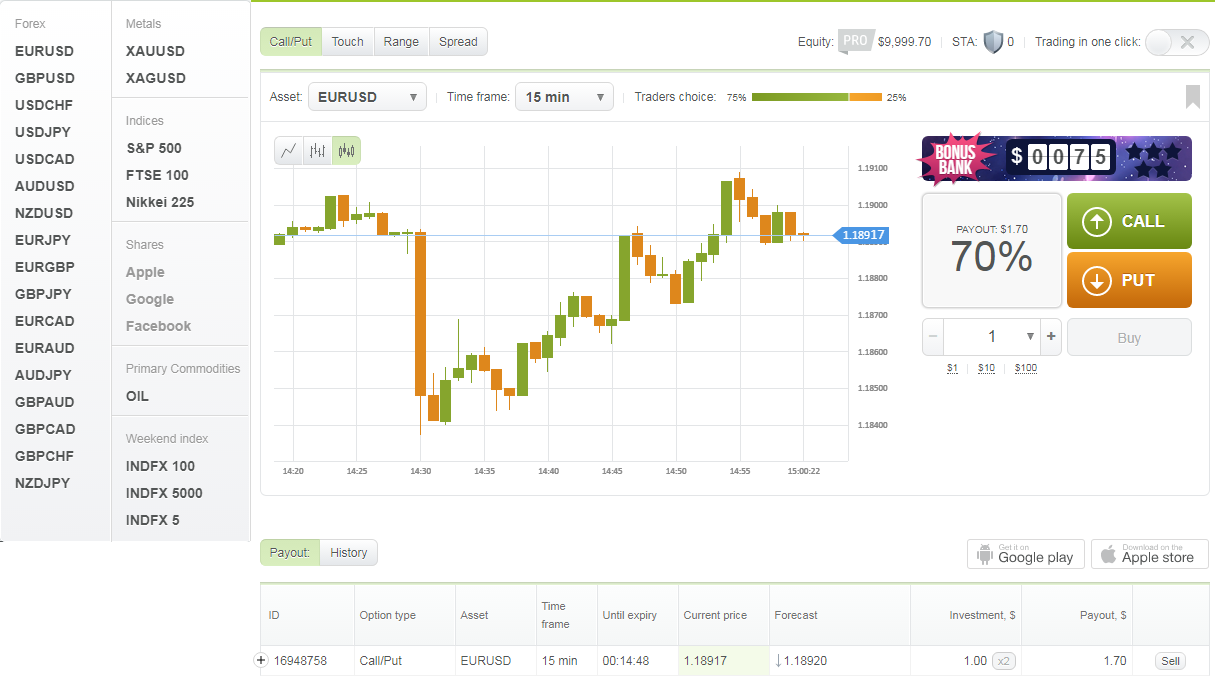Click the Traders choice percentage bar
Image resolution: width=1215 pixels, height=699 pixels.
[816, 97]
